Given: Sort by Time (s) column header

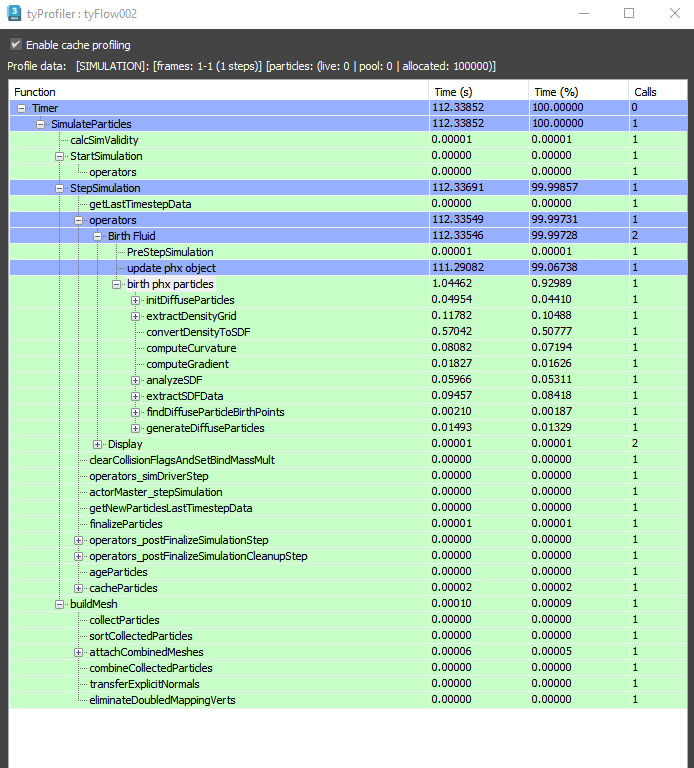Looking at the screenshot, I should click(x=479, y=92).
